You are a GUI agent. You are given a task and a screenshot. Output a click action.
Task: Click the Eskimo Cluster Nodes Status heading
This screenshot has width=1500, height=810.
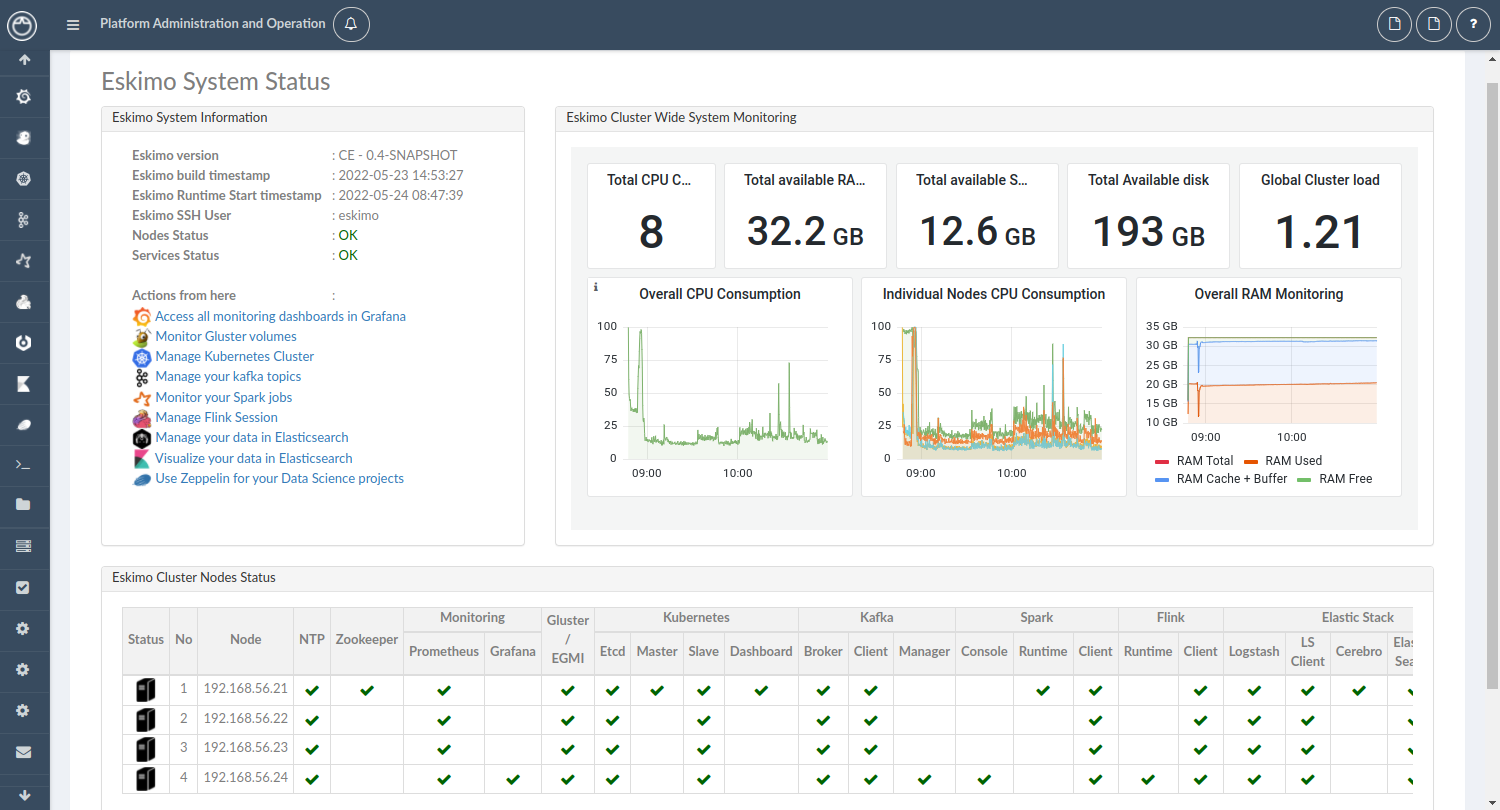point(194,577)
